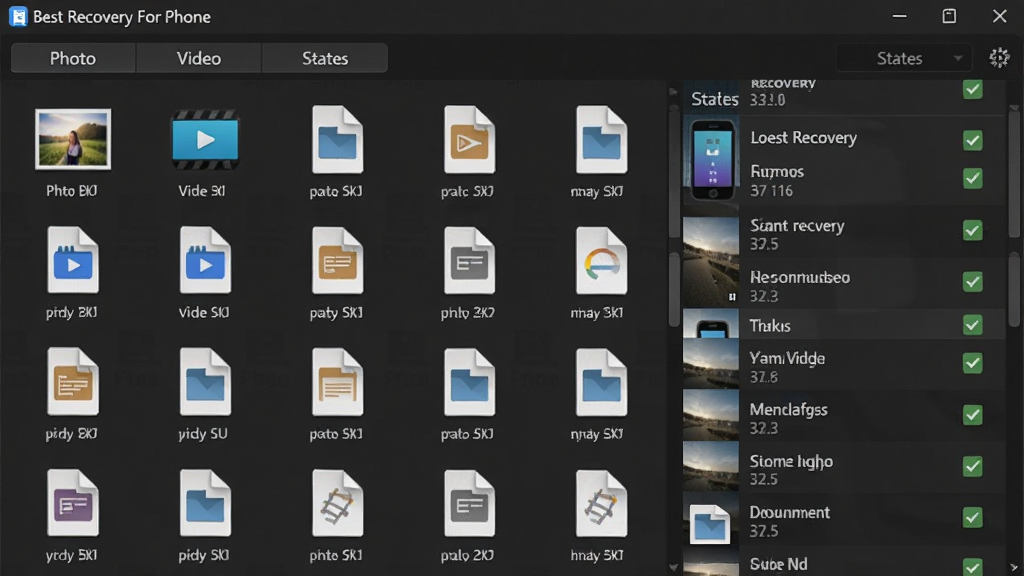The width and height of the screenshot is (1024, 576).
Task: Select the gray document file labeled phlo
Action: (469, 261)
